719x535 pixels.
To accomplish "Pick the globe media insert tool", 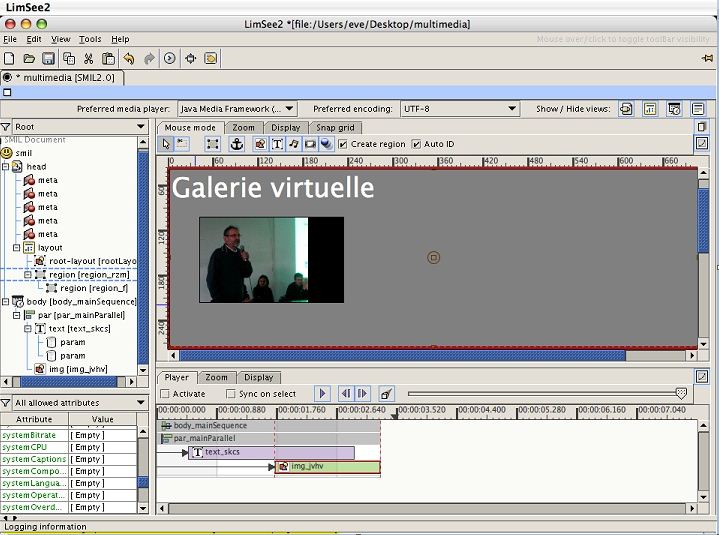I will point(326,144).
